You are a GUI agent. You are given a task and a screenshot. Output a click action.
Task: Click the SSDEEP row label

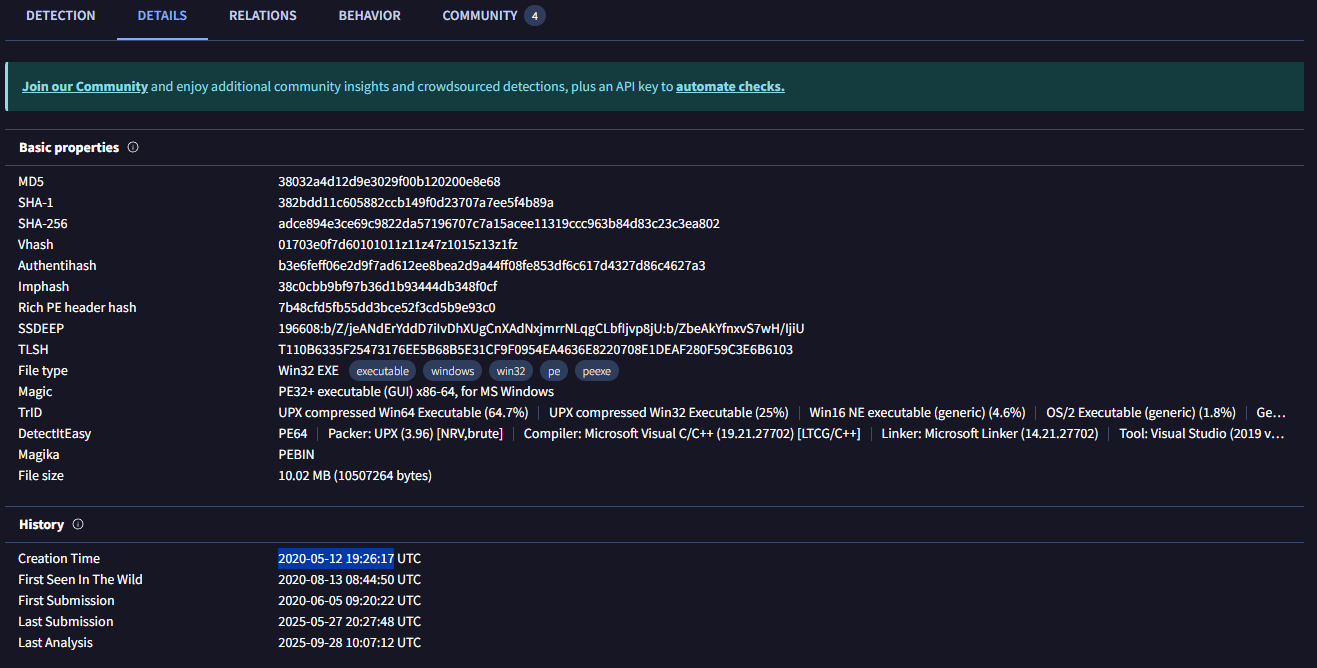[x=40, y=328]
